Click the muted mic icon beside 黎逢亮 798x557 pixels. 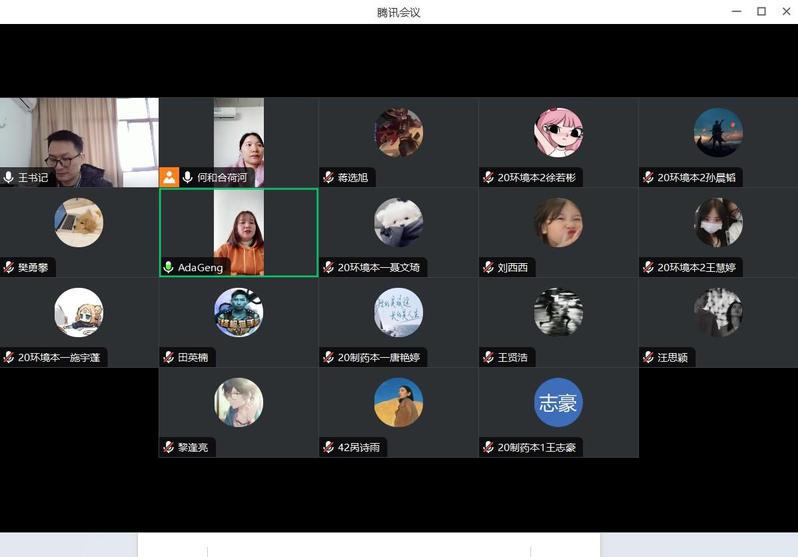point(168,447)
